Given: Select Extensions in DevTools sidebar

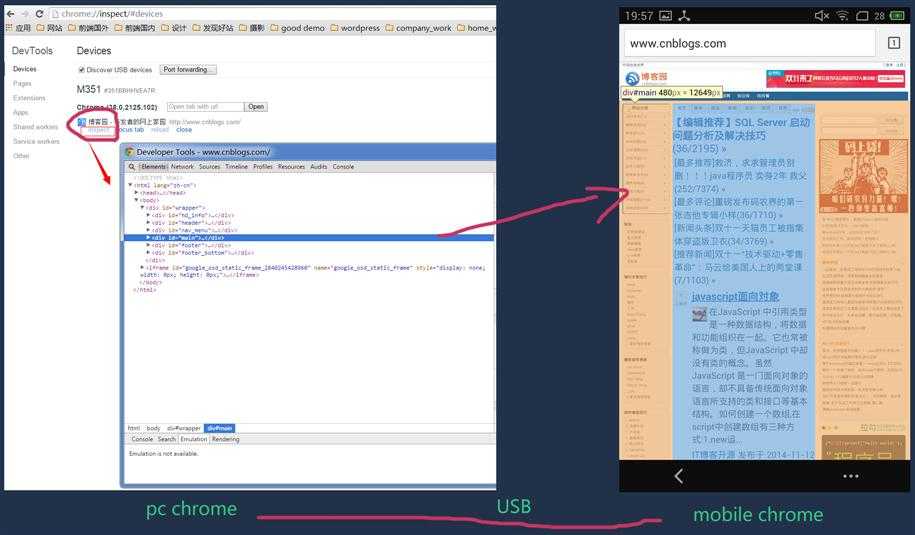Looking at the screenshot, I should pos(29,98).
